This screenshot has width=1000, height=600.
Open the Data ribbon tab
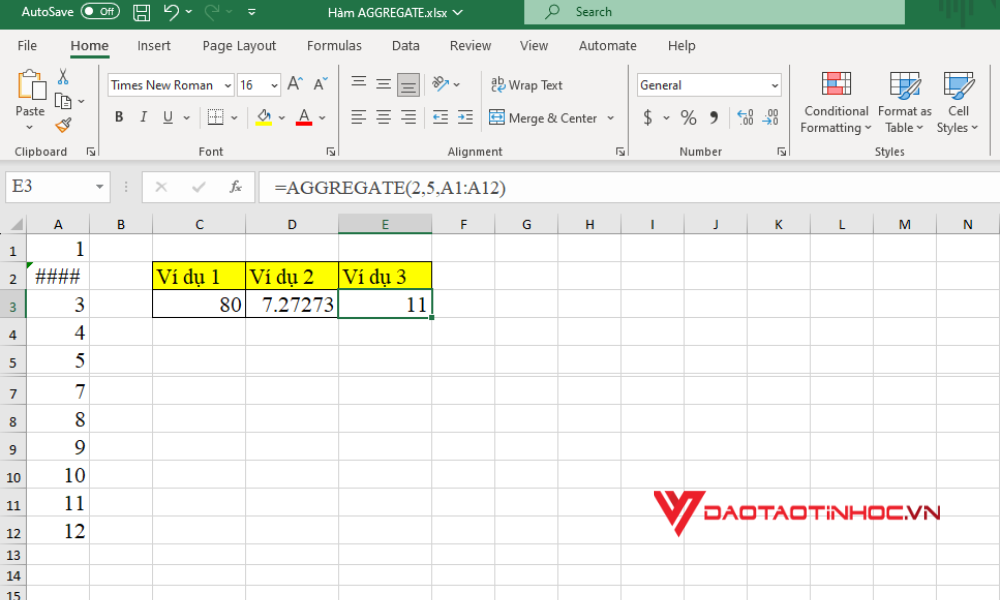[x=405, y=45]
